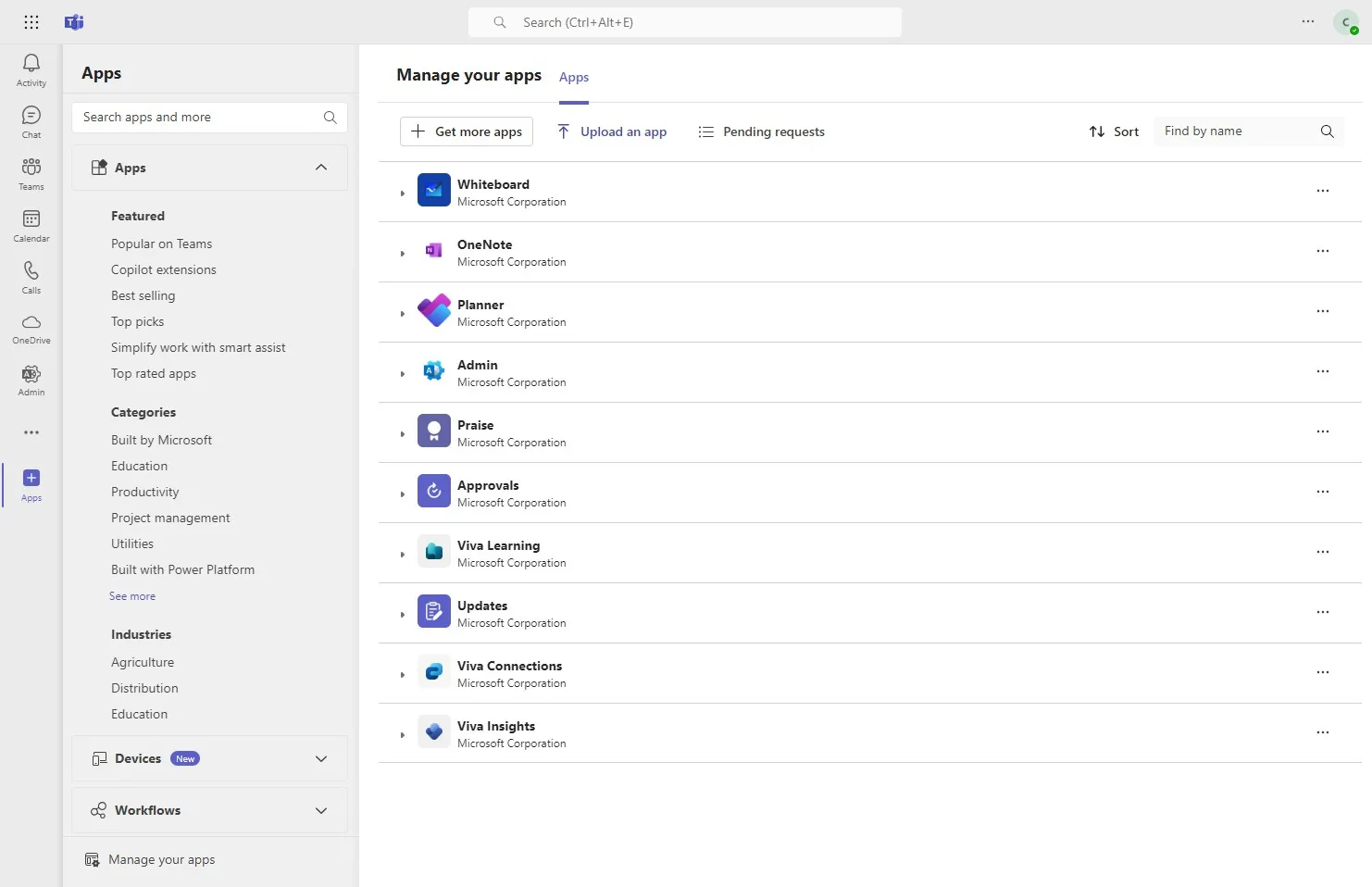Expand the Whiteboard row details
Image resolution: width=1372 pixels, height=887 pixels.
click(403, 194)
